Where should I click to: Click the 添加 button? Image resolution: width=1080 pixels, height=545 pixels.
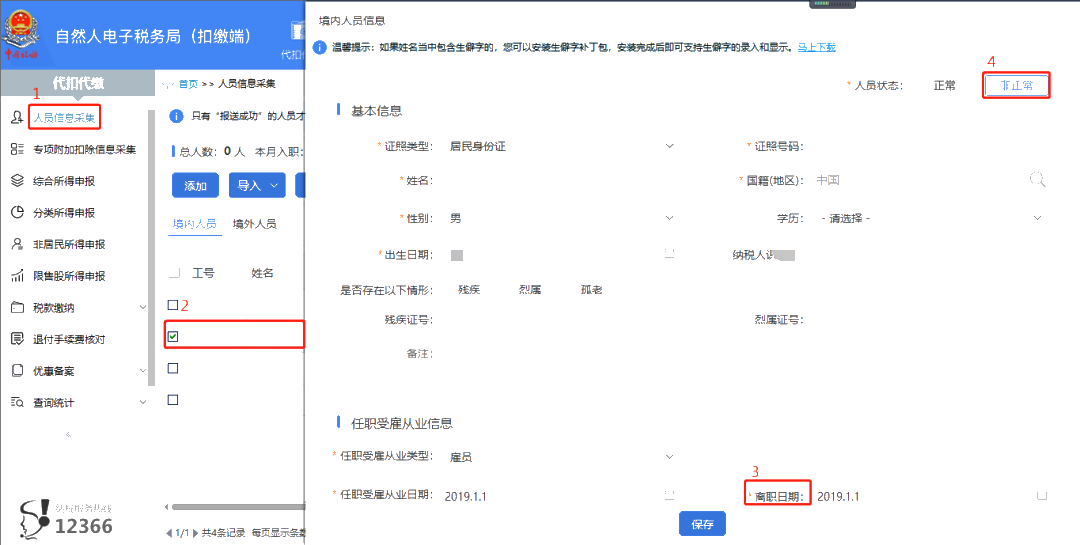click(x=195, y=186)
